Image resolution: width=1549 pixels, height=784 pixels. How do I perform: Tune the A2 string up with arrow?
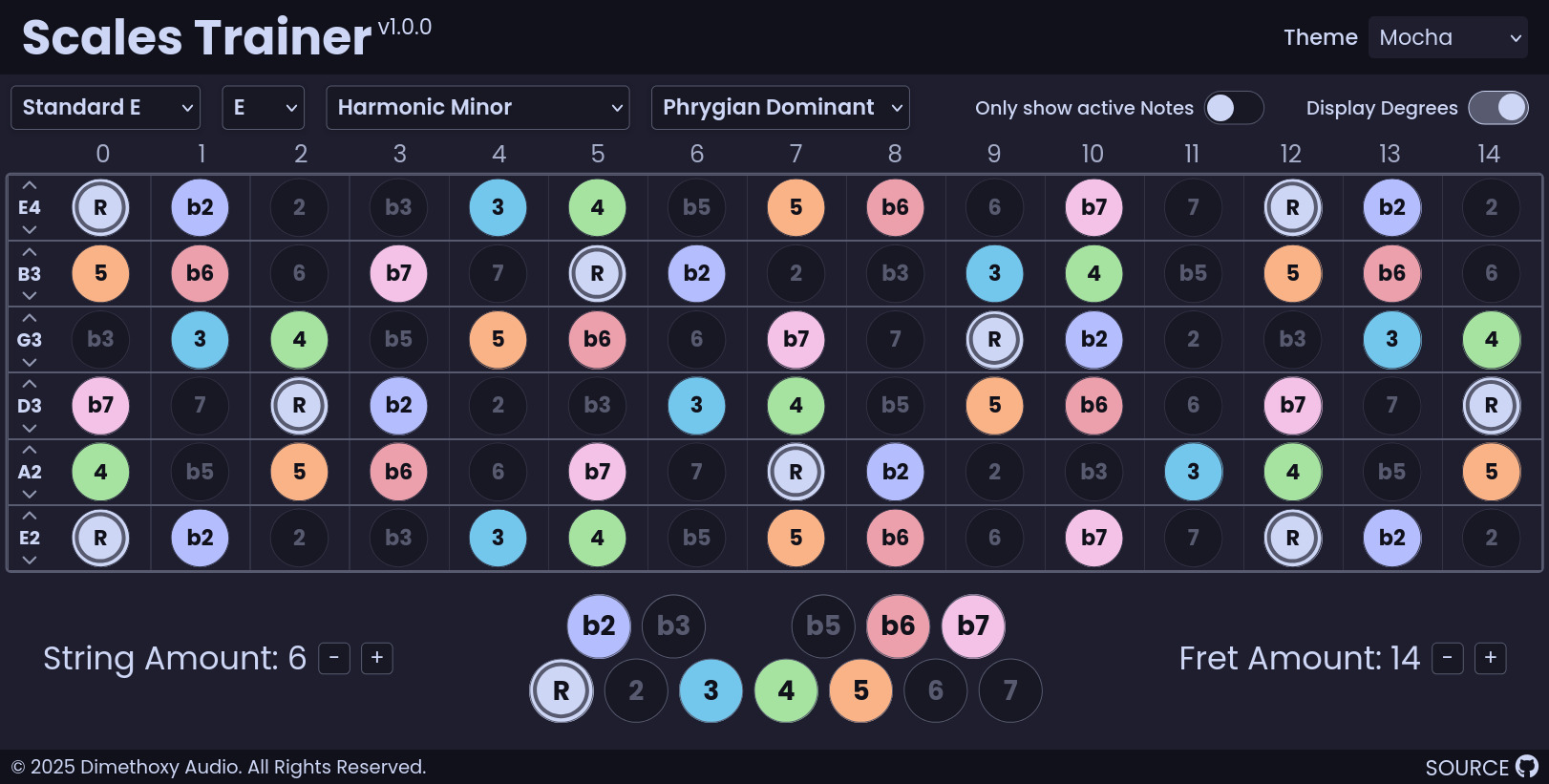[30, 450]
